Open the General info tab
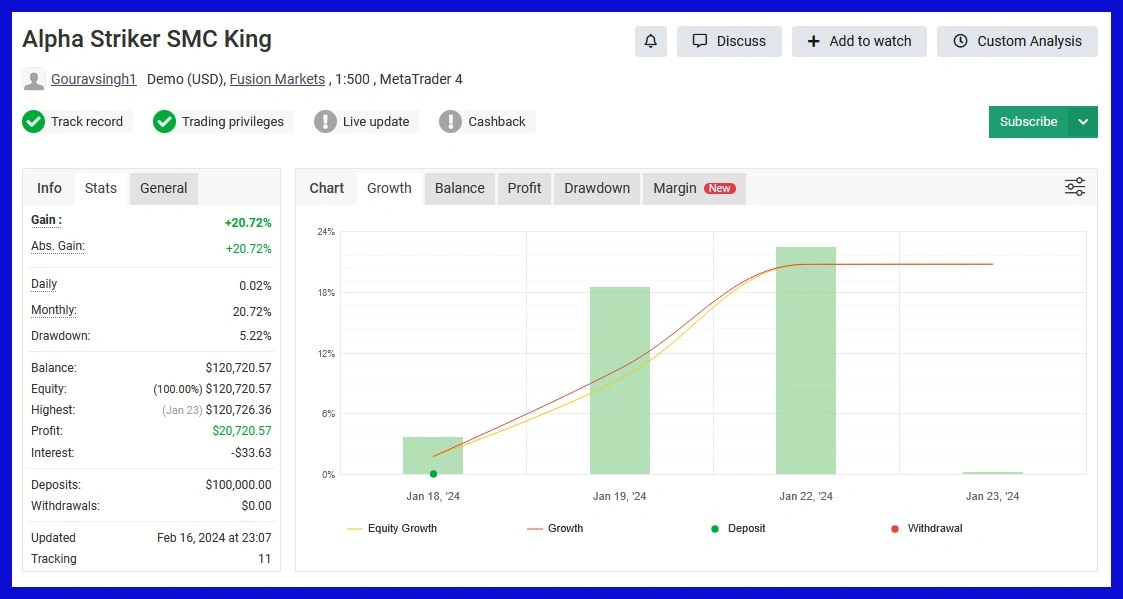Screen dimensions: 1123x599 (163, 188)
